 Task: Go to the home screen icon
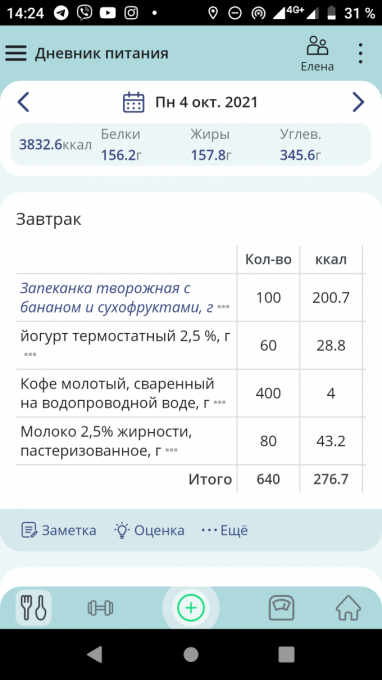(x=349, y=608)
